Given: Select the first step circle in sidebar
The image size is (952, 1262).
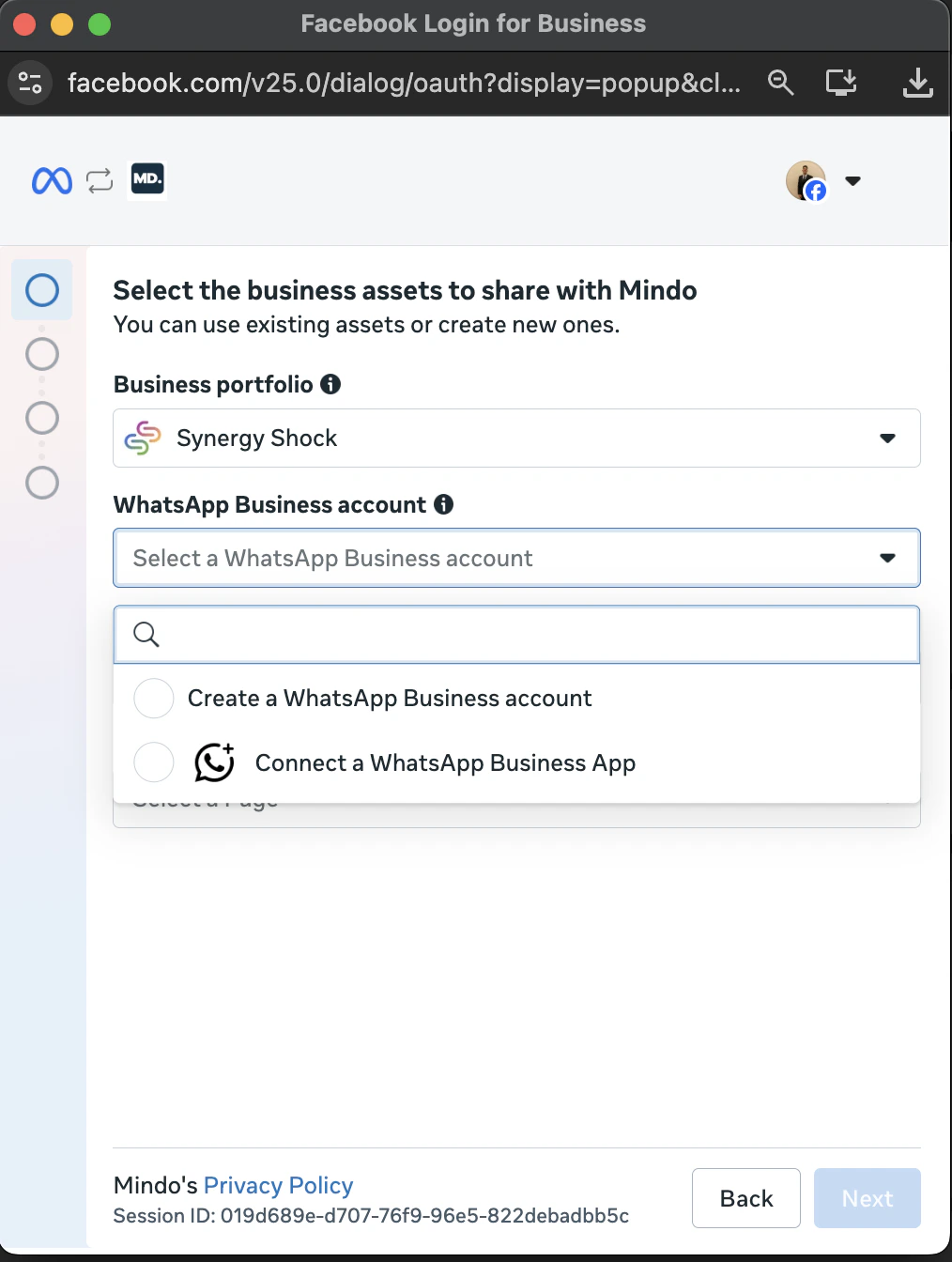Looking at the screenshot, I should click(42, 290).
